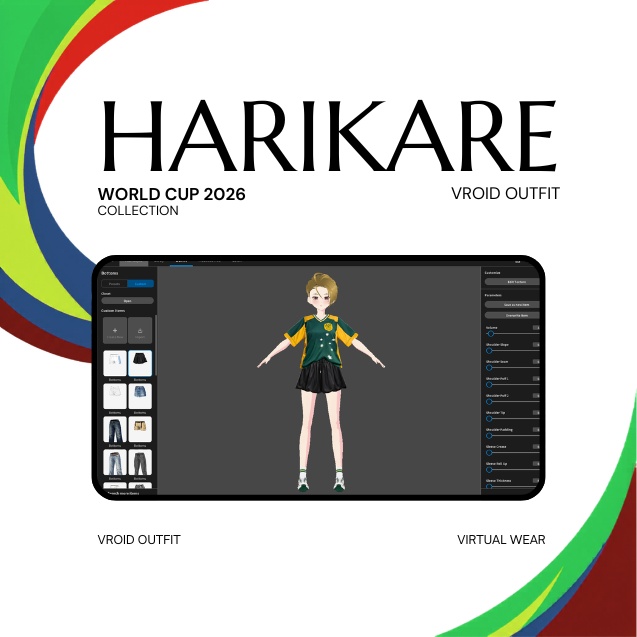Select the khaki shorts bottoms thumbnail
This screenshot has width=637, height=637.
pos(140,429)
